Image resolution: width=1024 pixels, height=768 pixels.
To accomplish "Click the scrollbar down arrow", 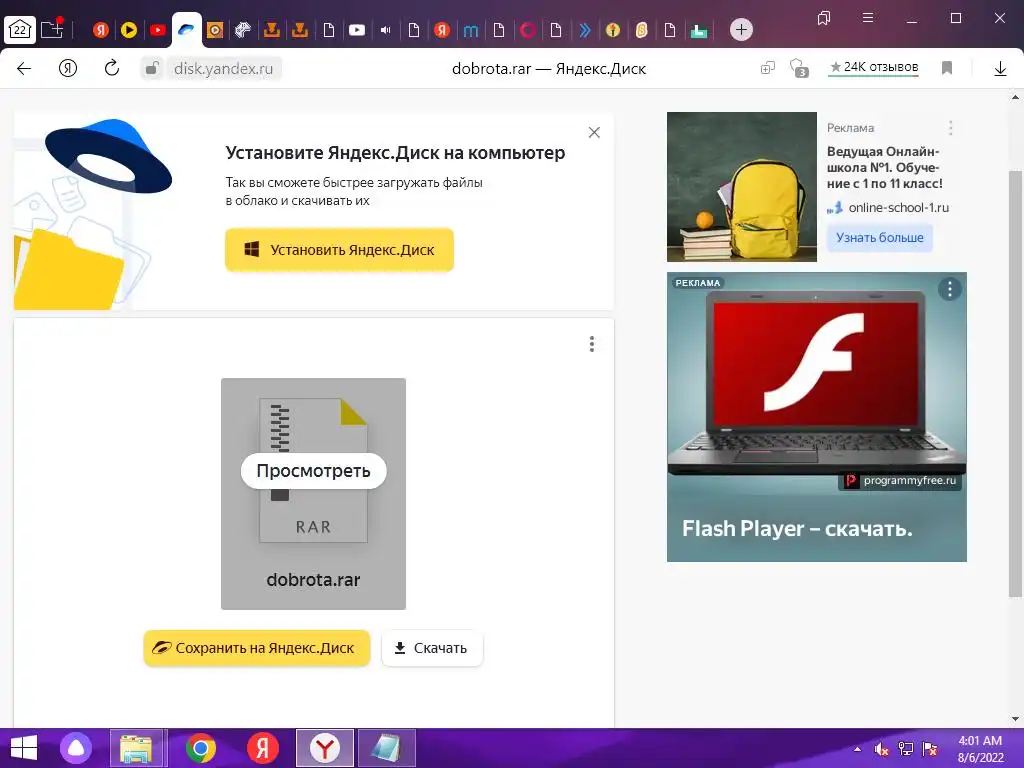I will [1015, 719].
